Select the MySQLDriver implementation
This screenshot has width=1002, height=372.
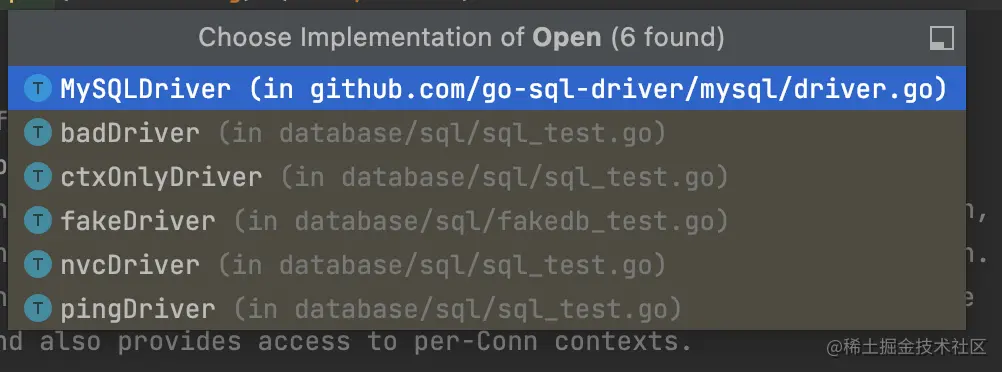coord(486,88)
